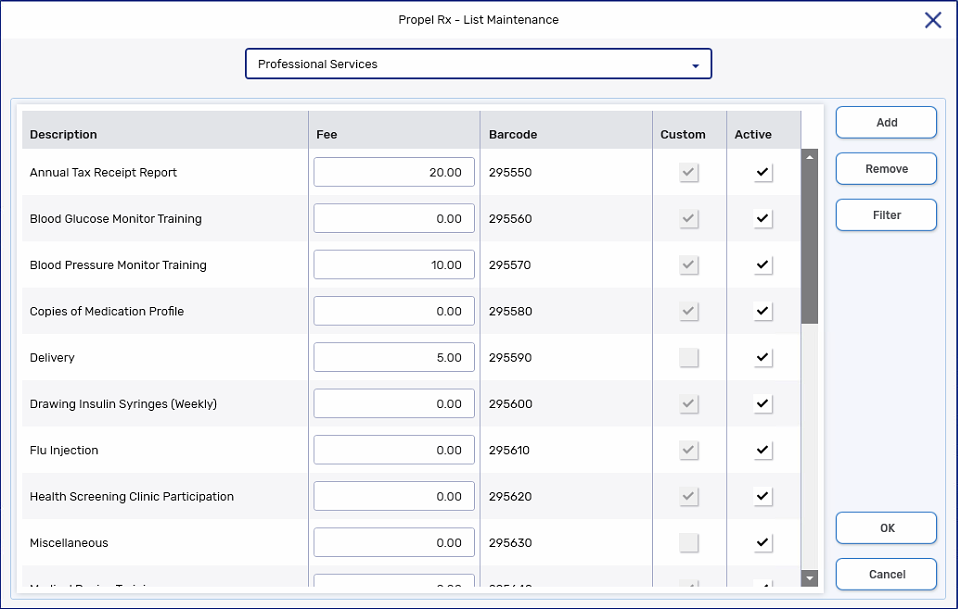Screen dimensions: 958x609
Task: Select the Health Screening Clinic Participation row
Action: 132,496
